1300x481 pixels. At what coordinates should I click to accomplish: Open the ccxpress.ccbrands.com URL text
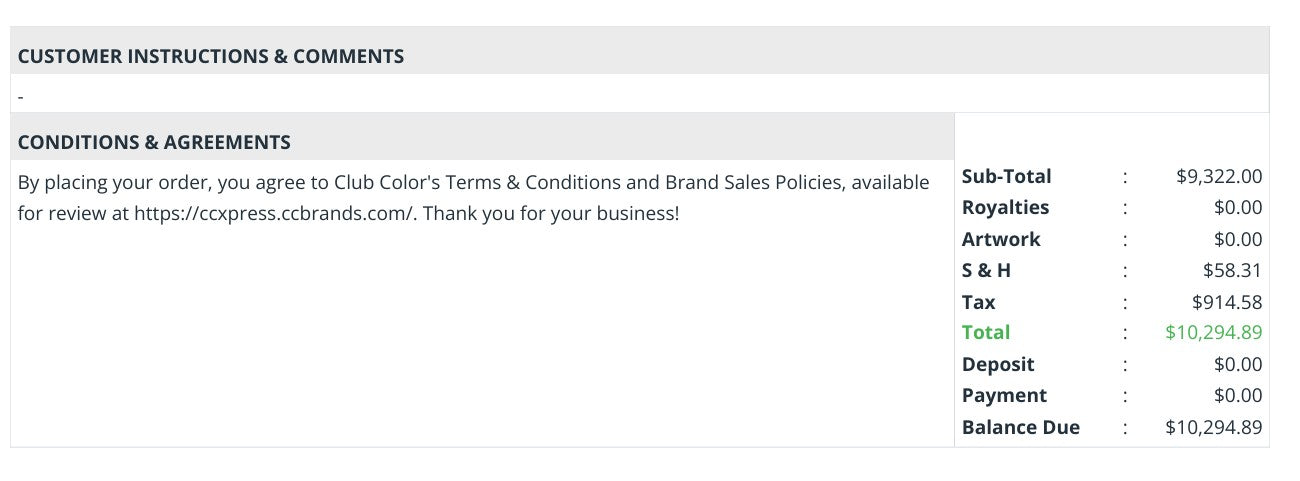coord(274,214)
